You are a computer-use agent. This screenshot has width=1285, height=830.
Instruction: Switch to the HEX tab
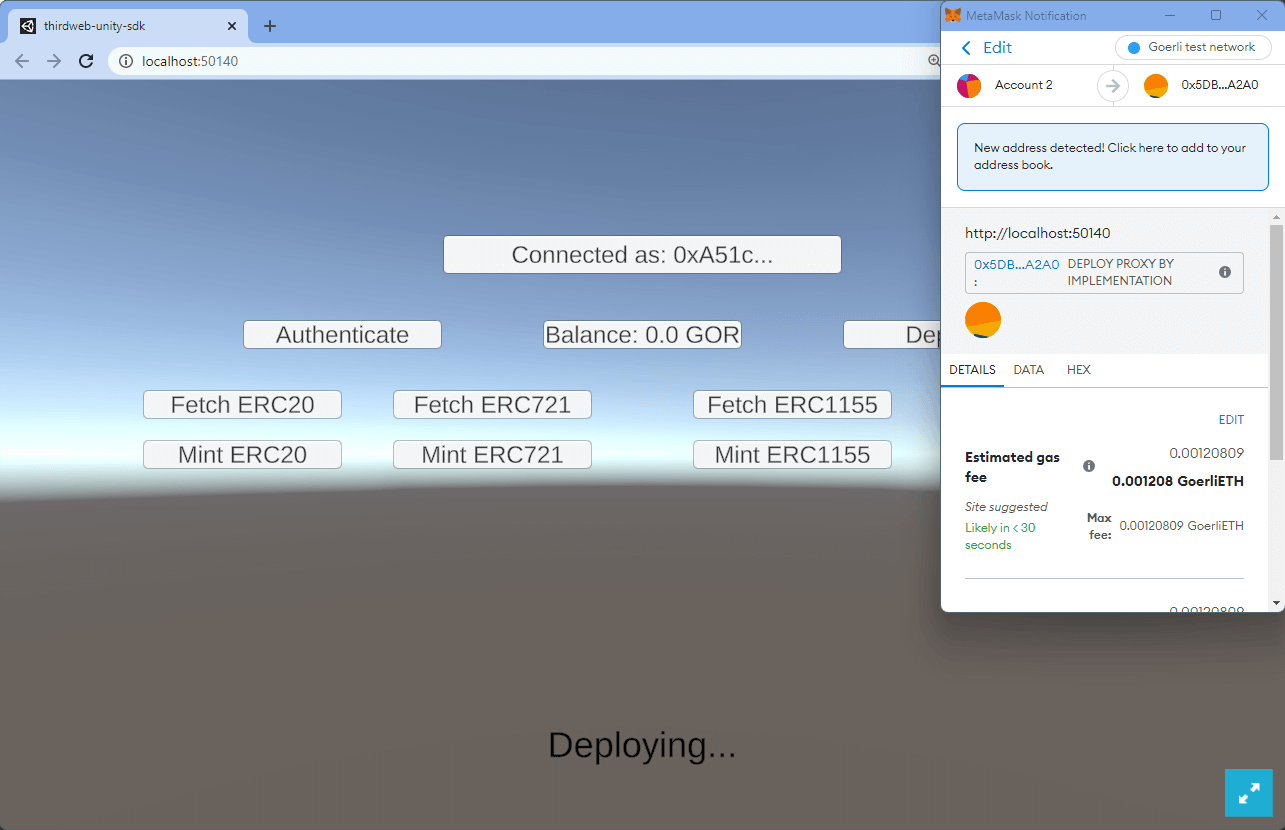(1078, 369)
